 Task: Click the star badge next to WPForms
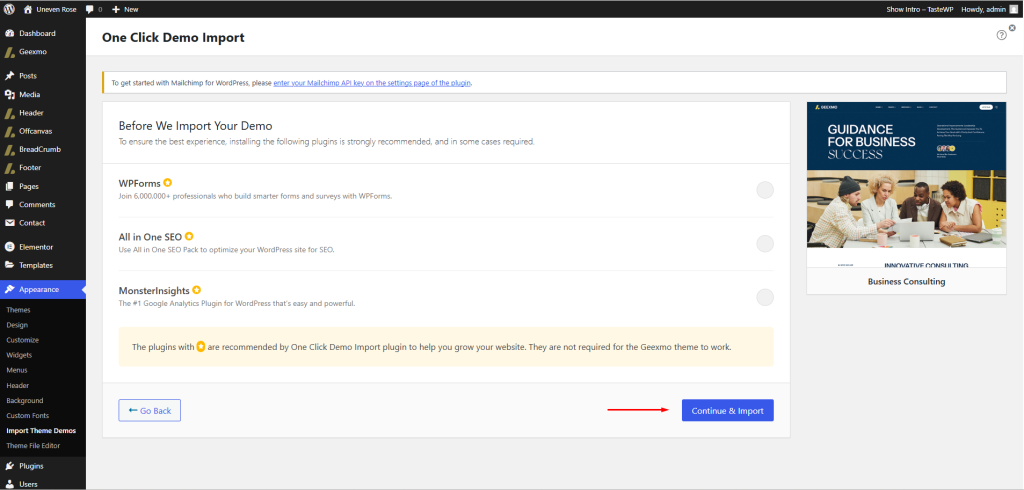168,183
